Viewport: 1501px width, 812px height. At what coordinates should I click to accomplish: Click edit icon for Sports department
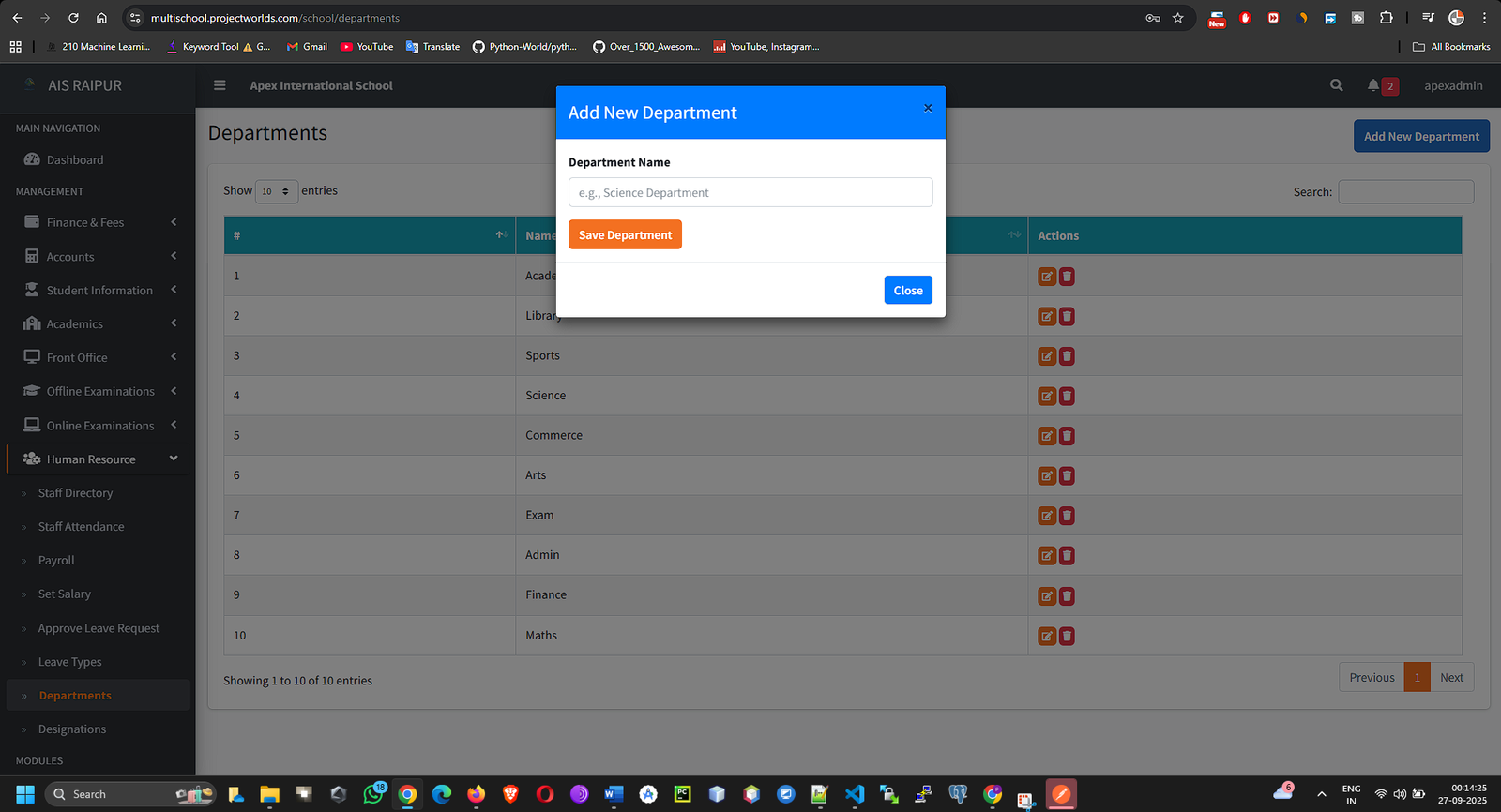coord(1047,356)
